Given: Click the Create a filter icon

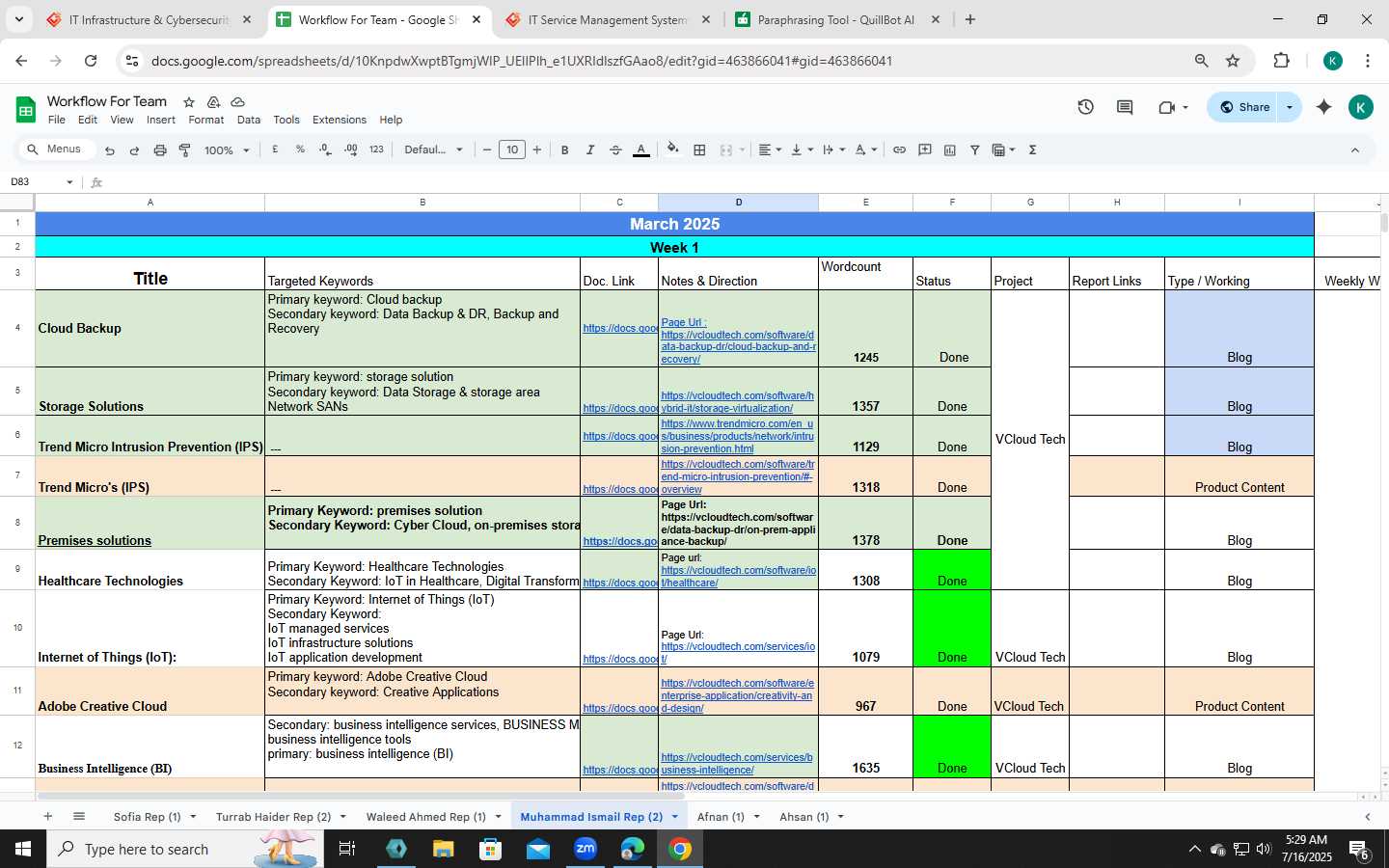Looking at the screenshot, I should click(x=975, y=149).
